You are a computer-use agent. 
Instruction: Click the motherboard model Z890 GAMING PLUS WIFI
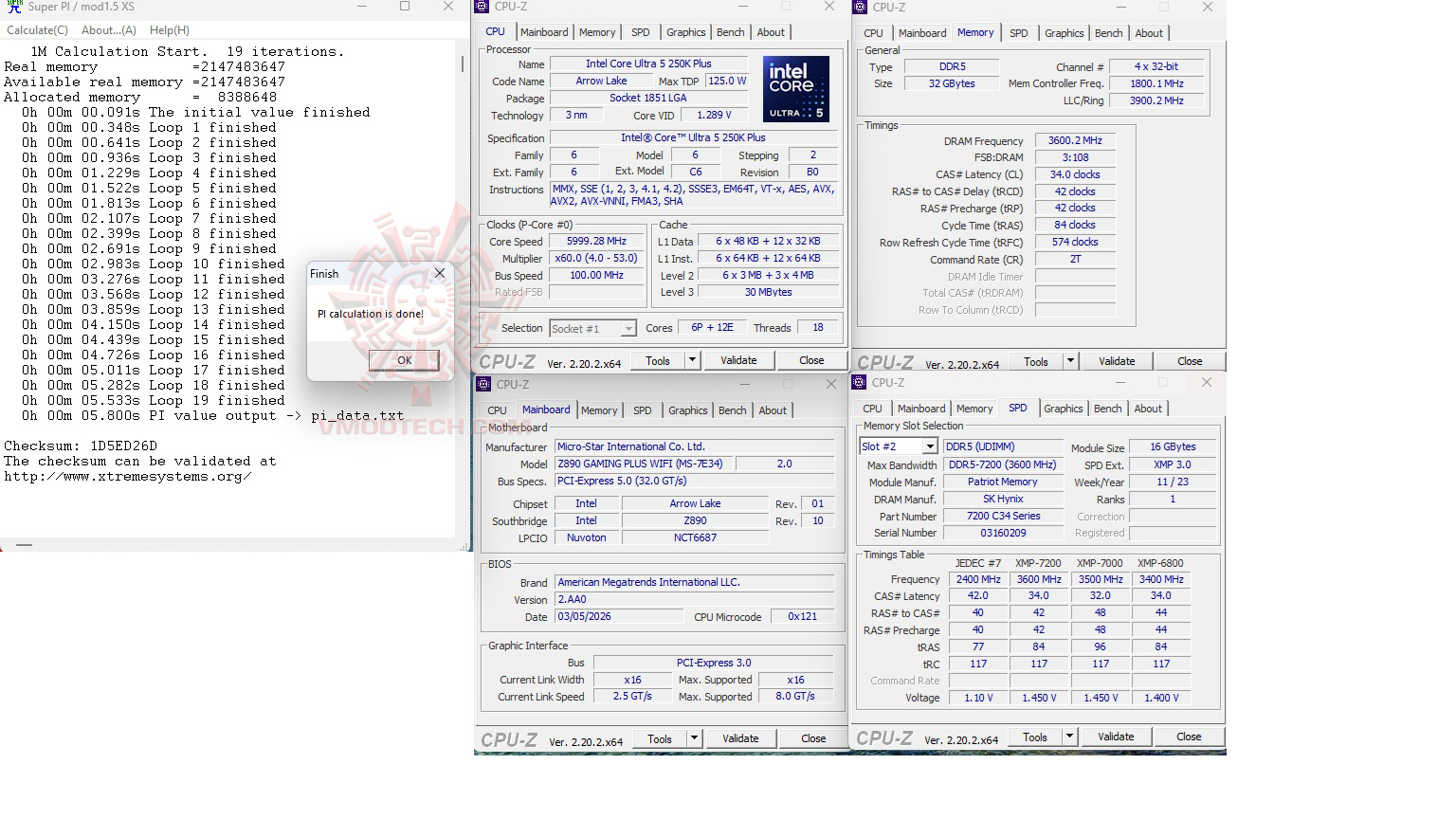pyautogui.click(x=645, y=464)
